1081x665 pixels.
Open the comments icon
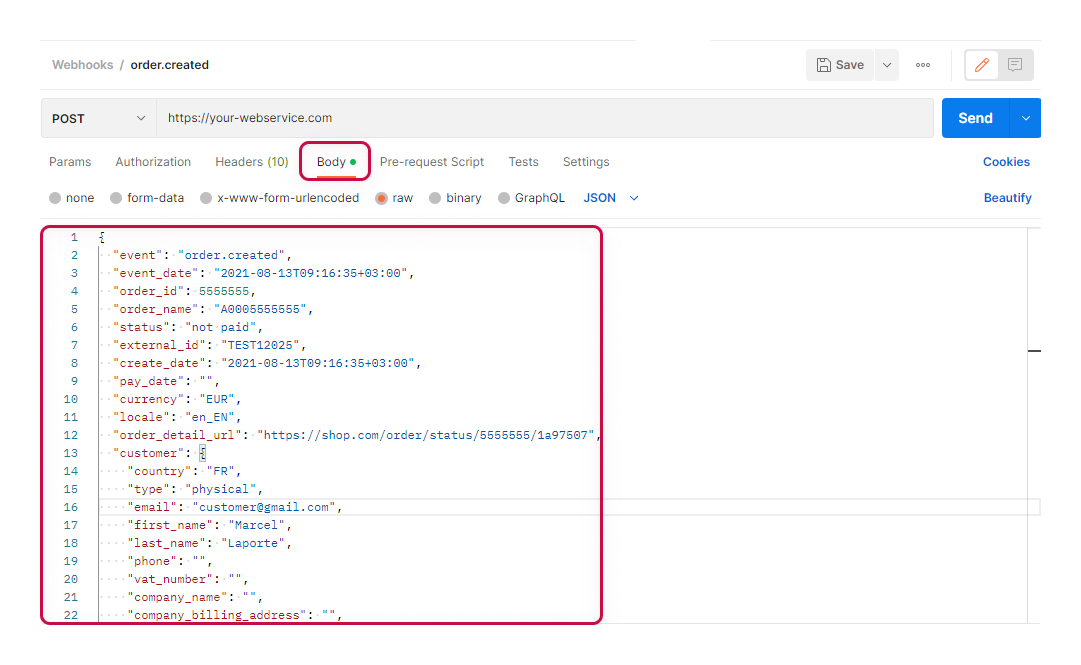[1015, 65]
